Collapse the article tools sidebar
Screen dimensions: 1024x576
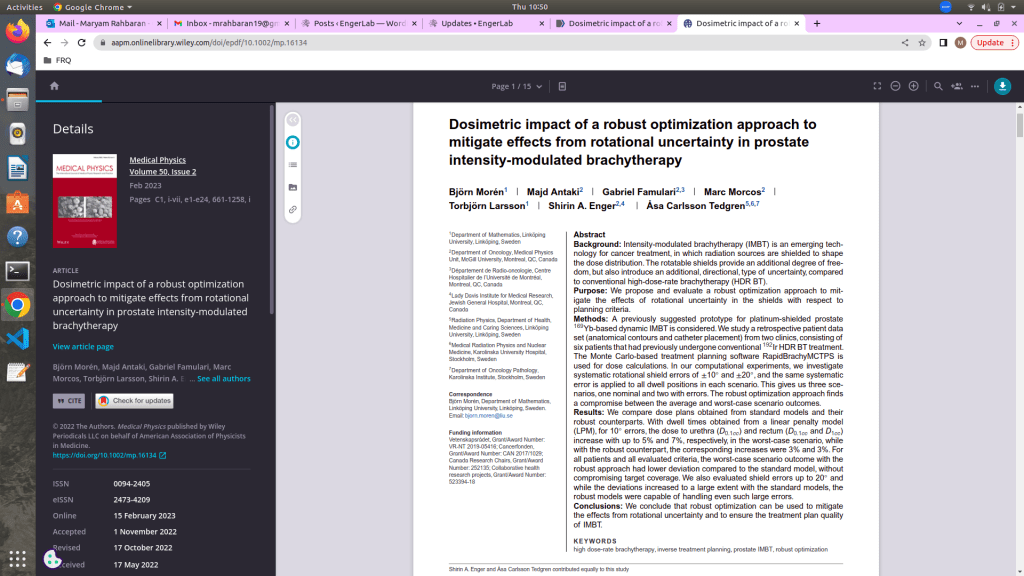coord(293,120)
